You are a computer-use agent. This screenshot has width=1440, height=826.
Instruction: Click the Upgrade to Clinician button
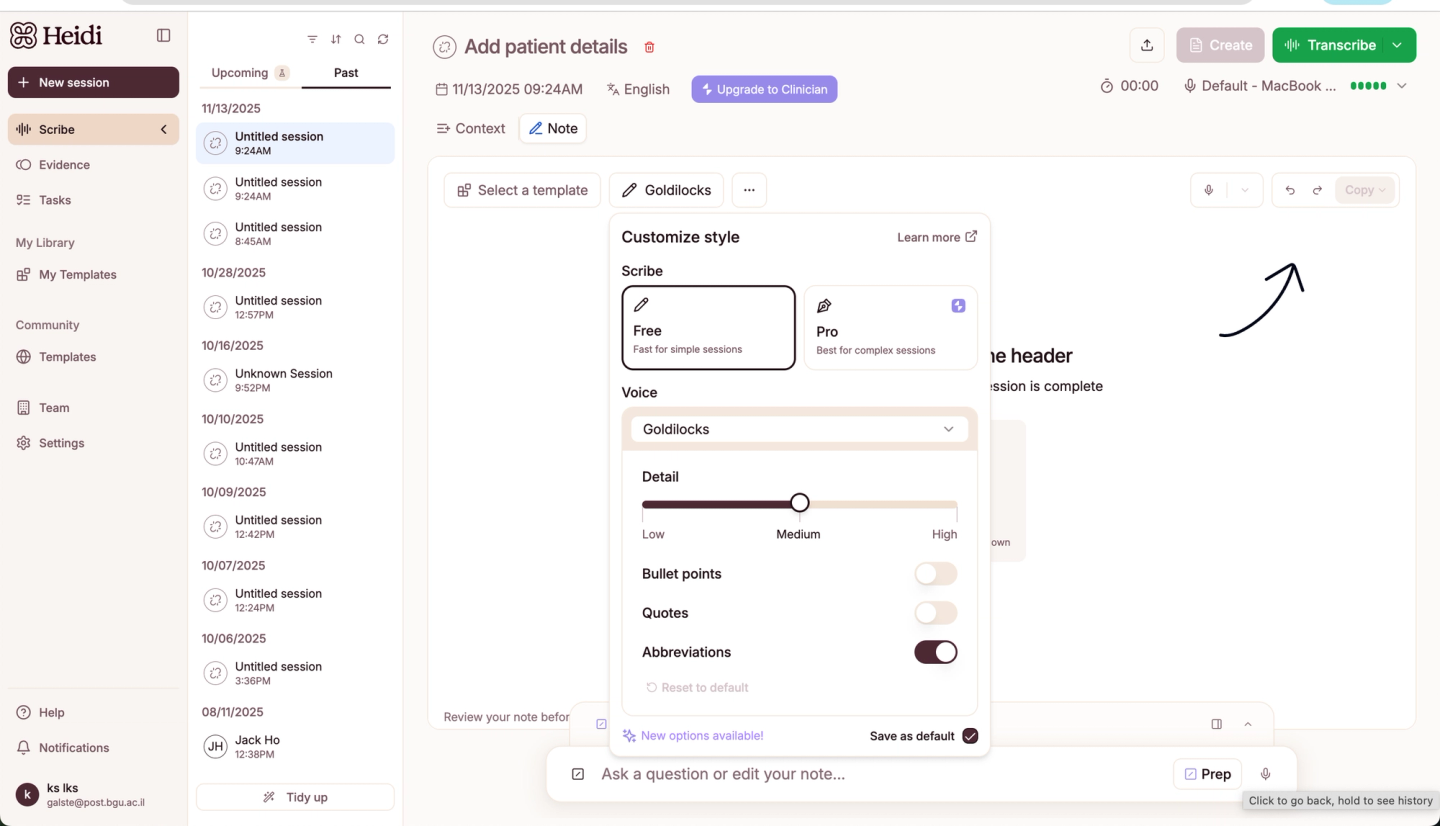(764, 89)
